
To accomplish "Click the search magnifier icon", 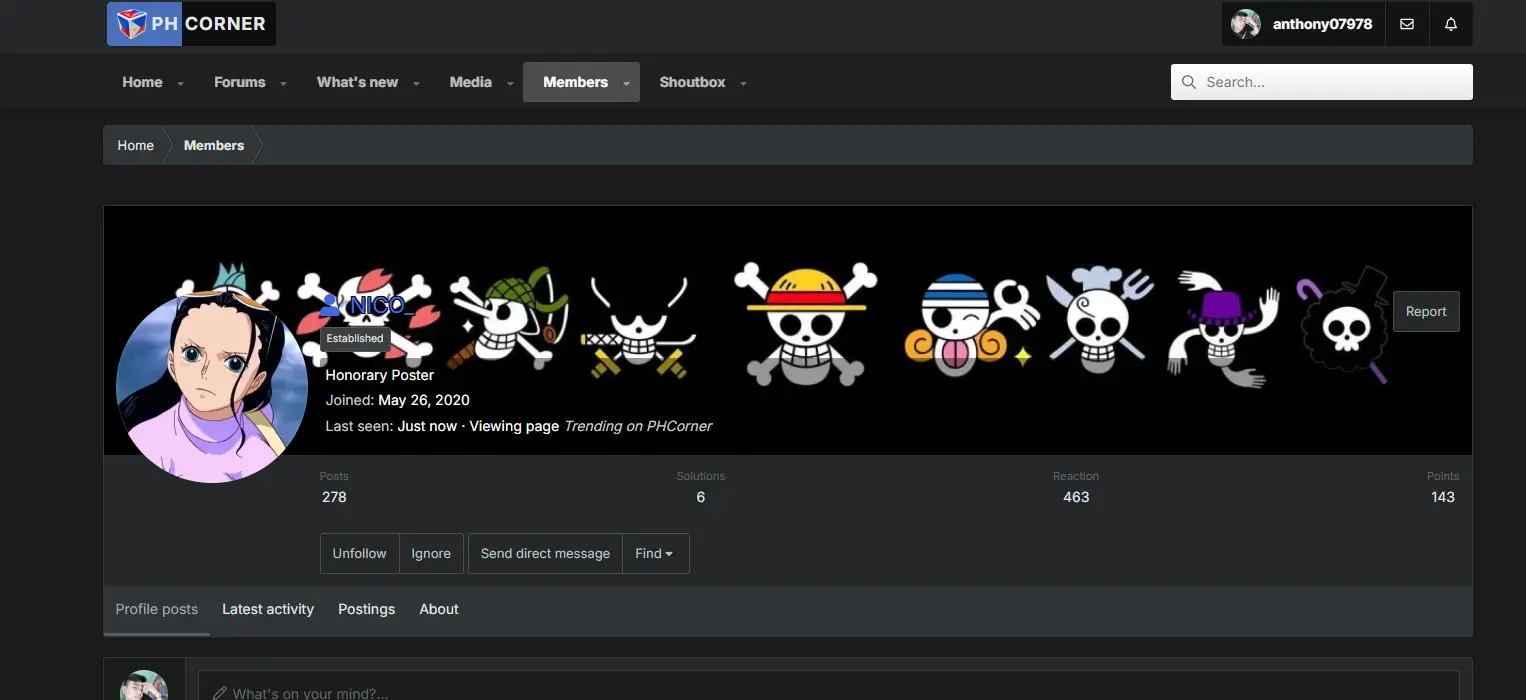I will pos(1189,82).
